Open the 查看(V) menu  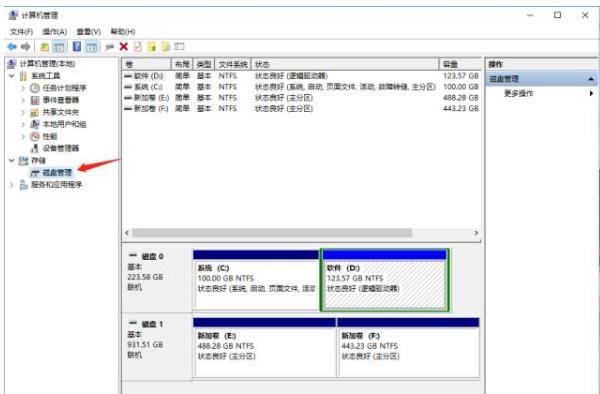pos(89,32)
